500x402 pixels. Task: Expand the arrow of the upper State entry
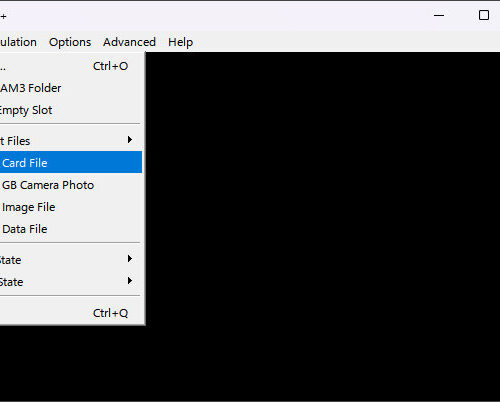click(x=130, y=259)
